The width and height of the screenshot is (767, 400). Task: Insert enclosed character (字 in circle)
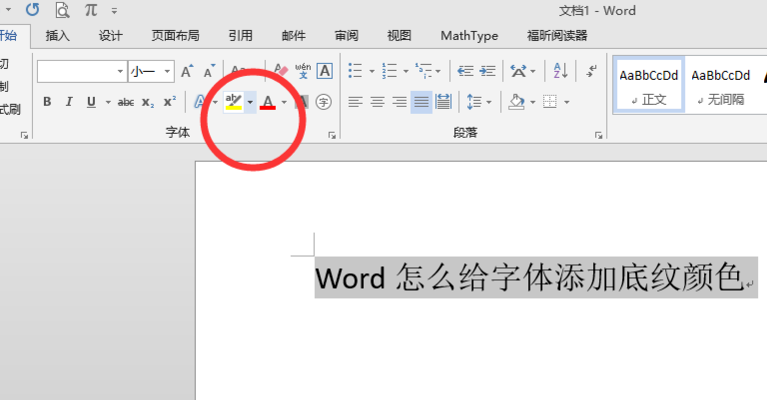pos(323,102)
